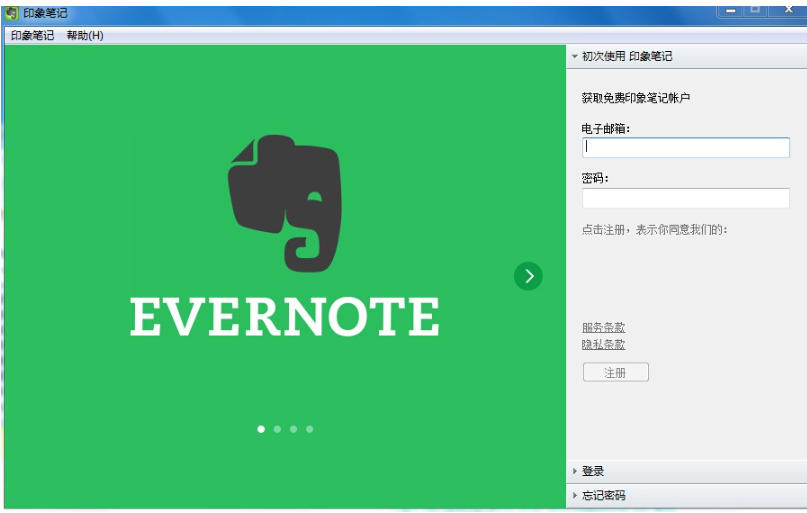807x513 pixels.
Task: Go to next slide with green arrow button
Action: pos(528,276)
